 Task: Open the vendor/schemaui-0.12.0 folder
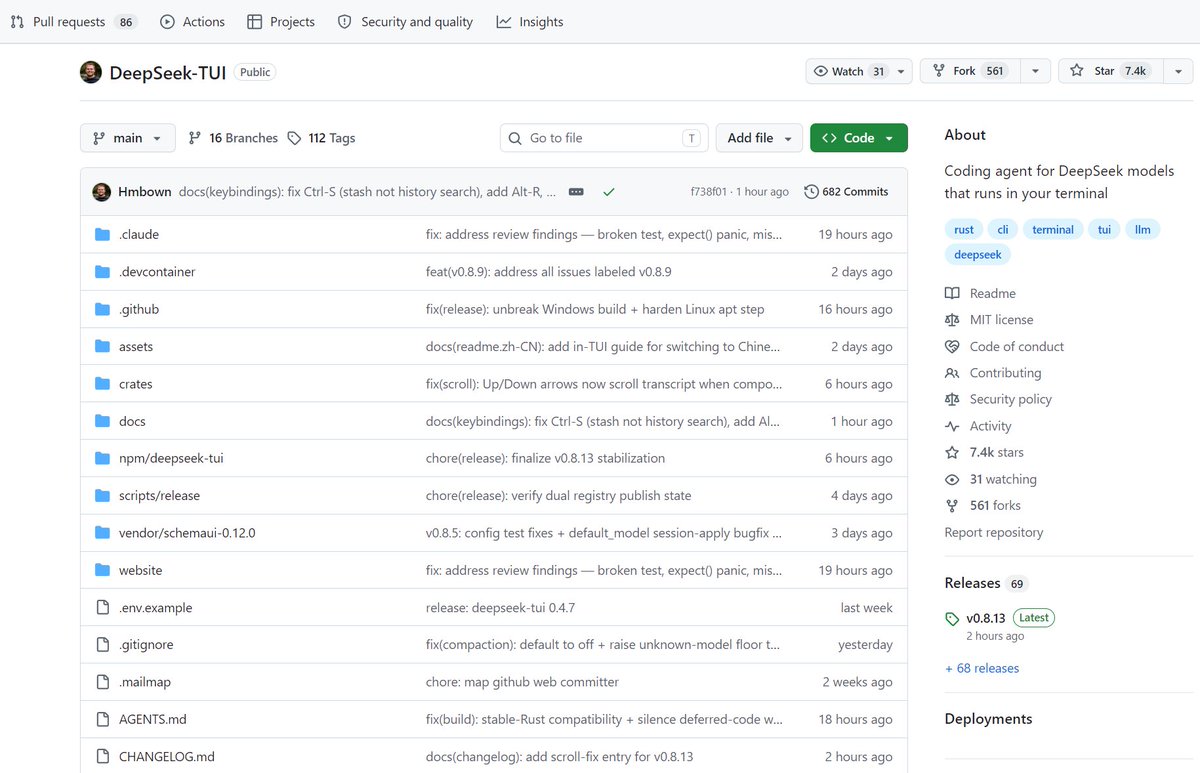(x=187, y=533)
